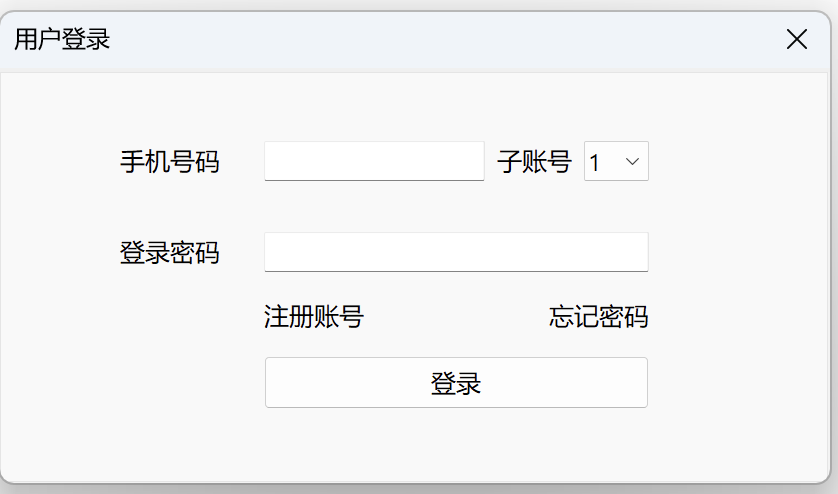Register a new account via 注册账号
Screen dimensions: 838x494
pyautogui.click(x=314, y=317)
